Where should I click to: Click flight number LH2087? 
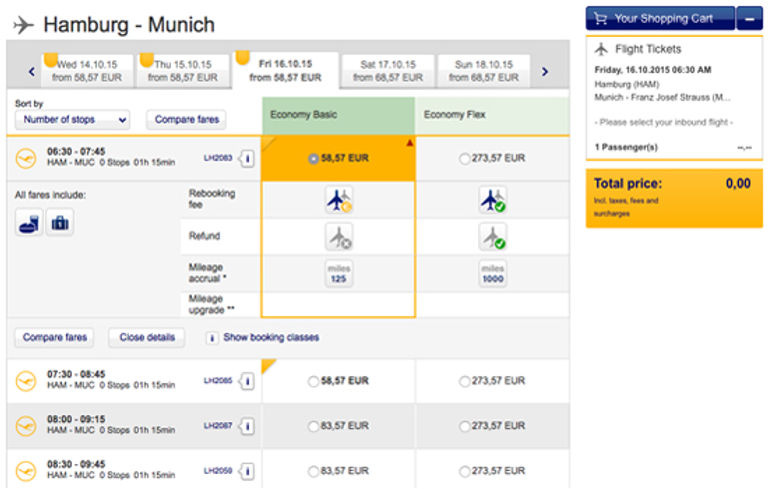pos(218,425)
